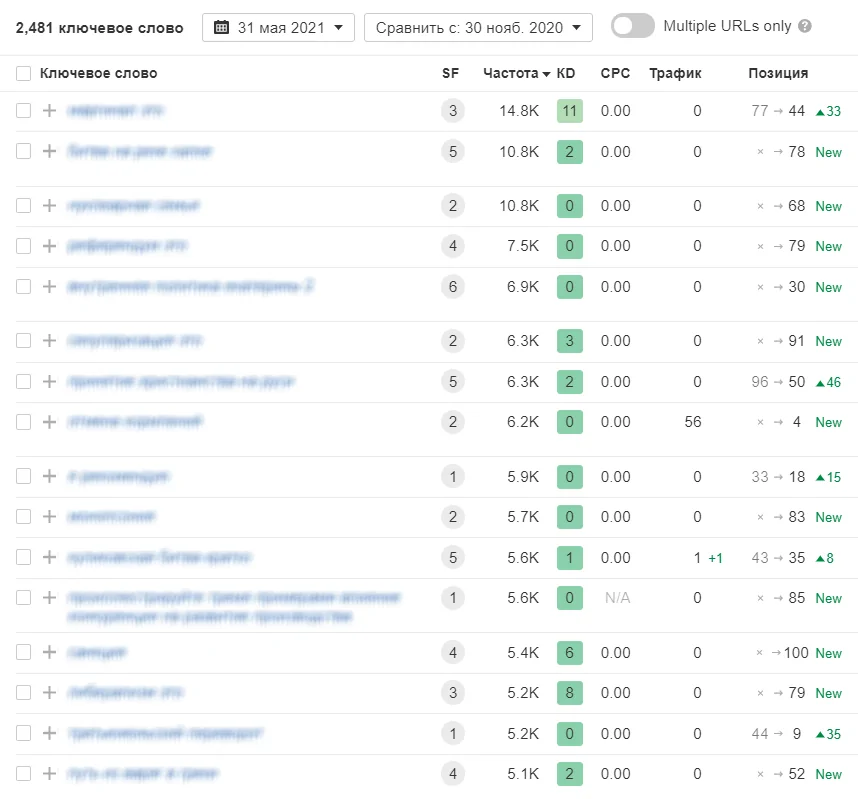Check the checkbox for the 5.7K frequency row
This screenshot has height=799, width=858.
[24, 517]
